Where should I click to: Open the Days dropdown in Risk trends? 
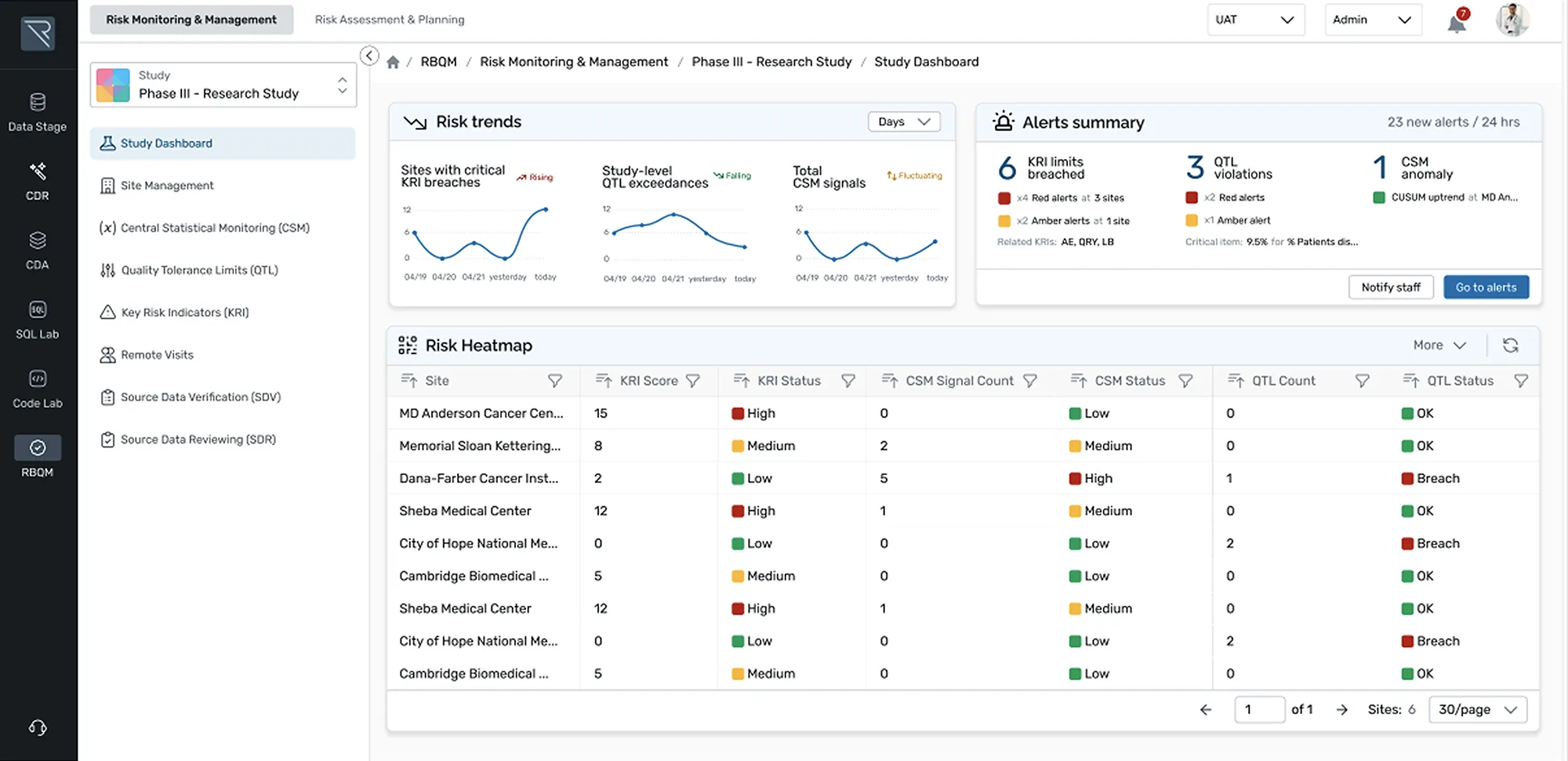pyautogui.click(x=903, y=121)
